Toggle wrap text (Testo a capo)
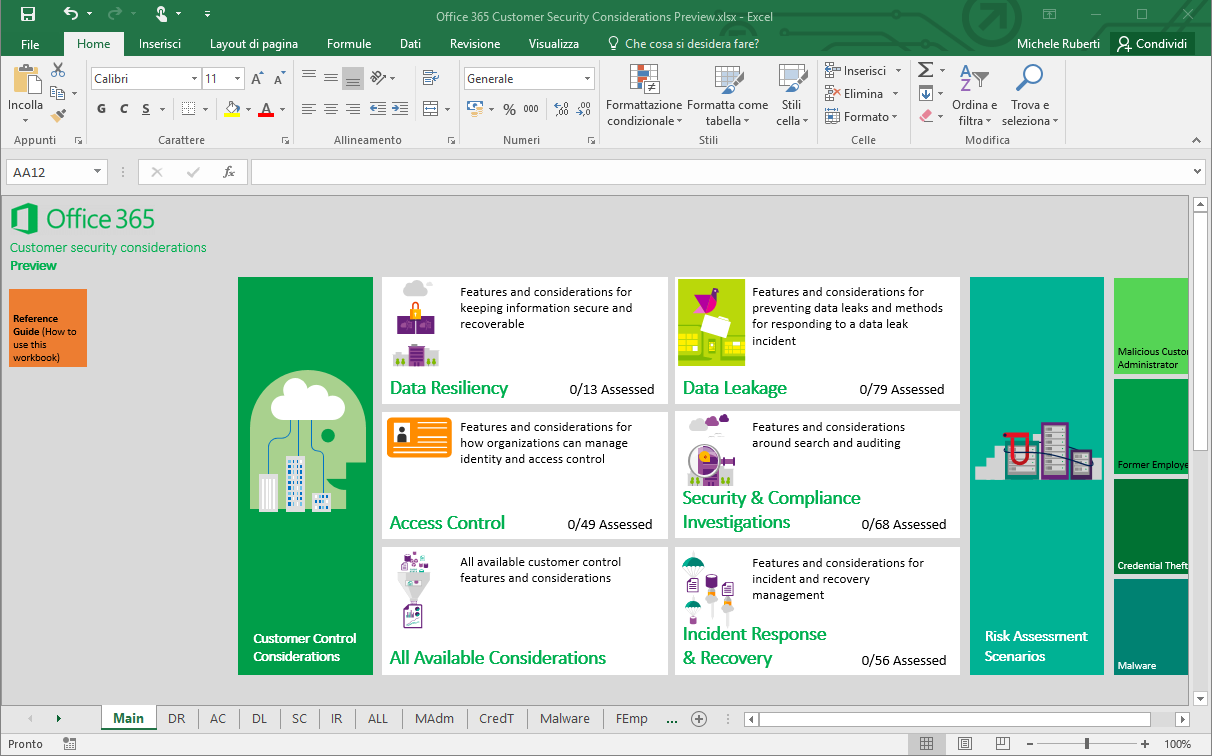 coord(430,78)
